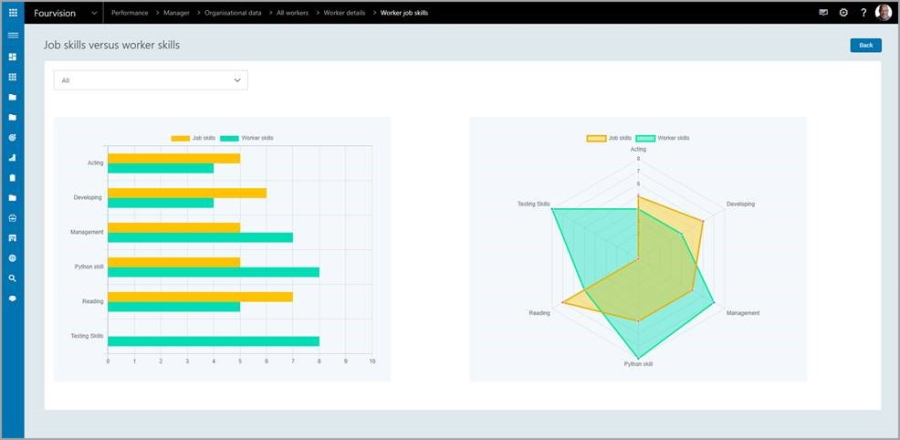900x440 pixels.
Task: Click the 'Reading' radar chart label
Action: (x=540, y=313)
